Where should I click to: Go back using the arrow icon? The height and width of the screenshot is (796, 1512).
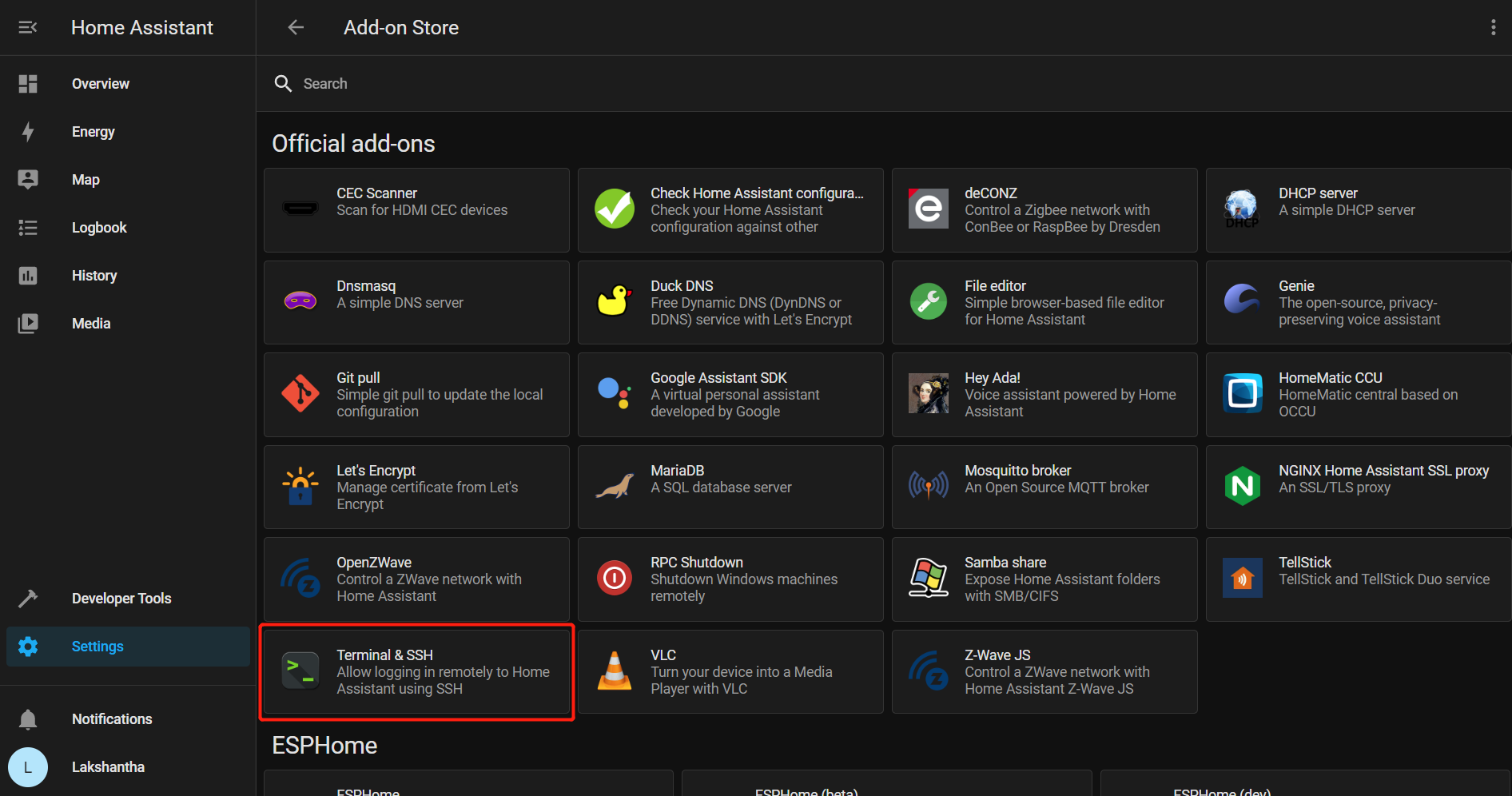(x=296, y=28)
